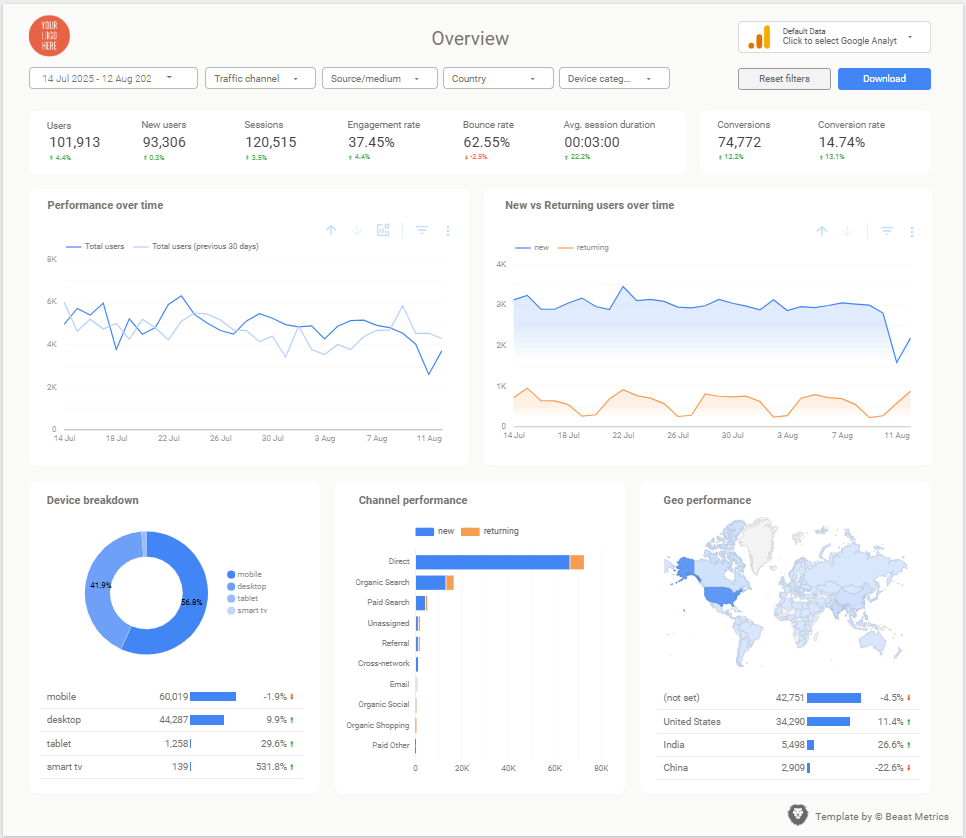Click the Google Analytics data source icon
Viewport: 966px width, 838px height.
click(x=760, y=37)
